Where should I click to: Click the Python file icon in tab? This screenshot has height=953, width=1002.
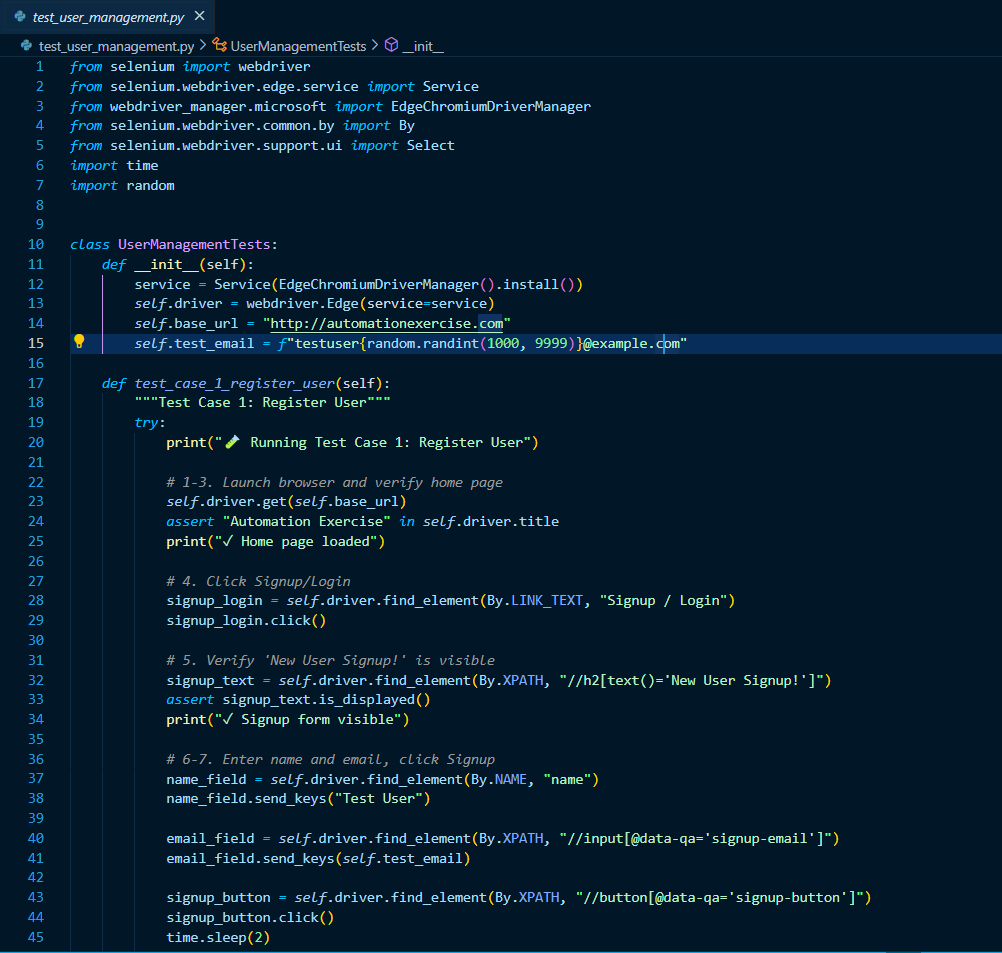(x=20, y=17)
